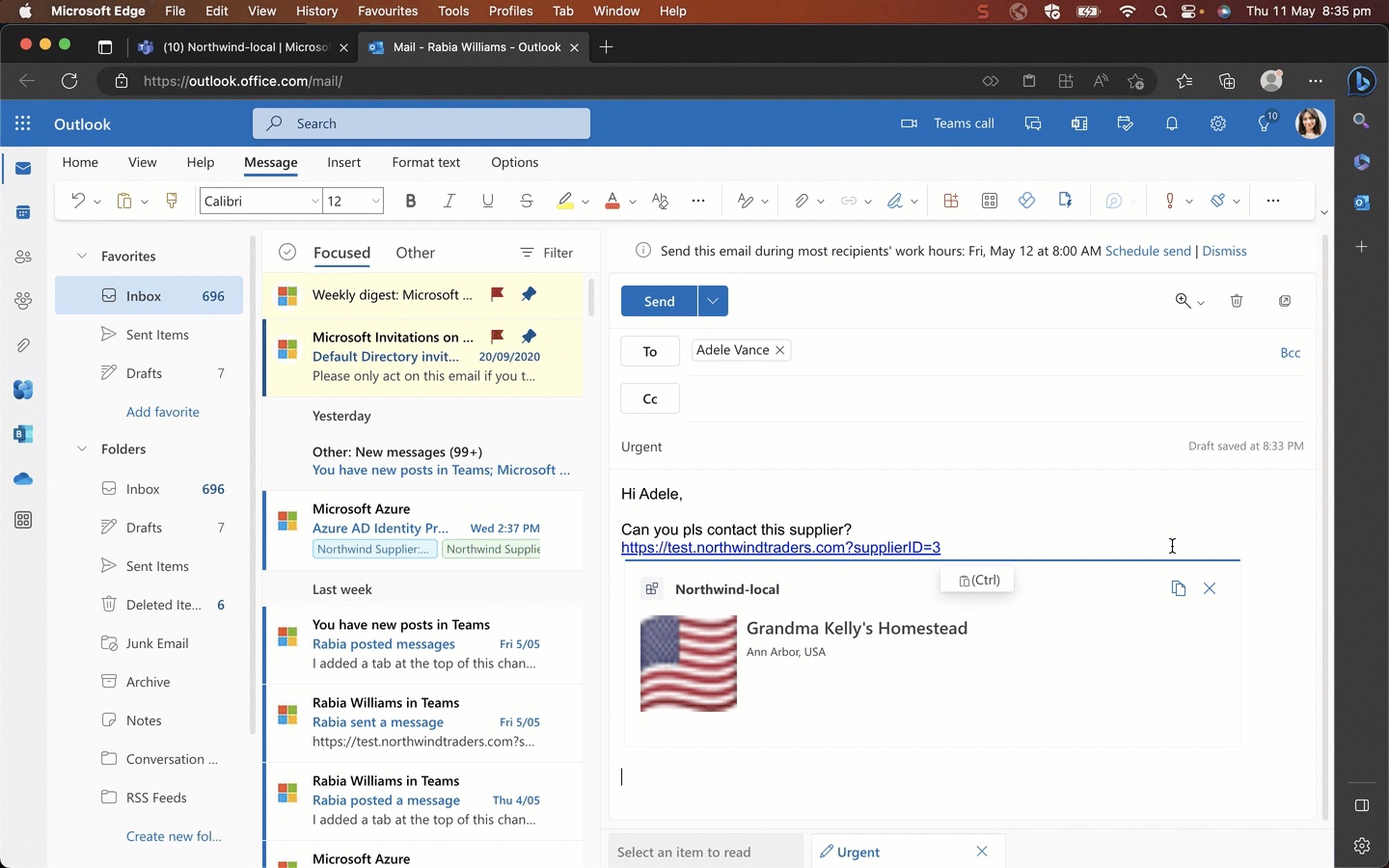Click the Edge page reload icon

coord(69,81)
